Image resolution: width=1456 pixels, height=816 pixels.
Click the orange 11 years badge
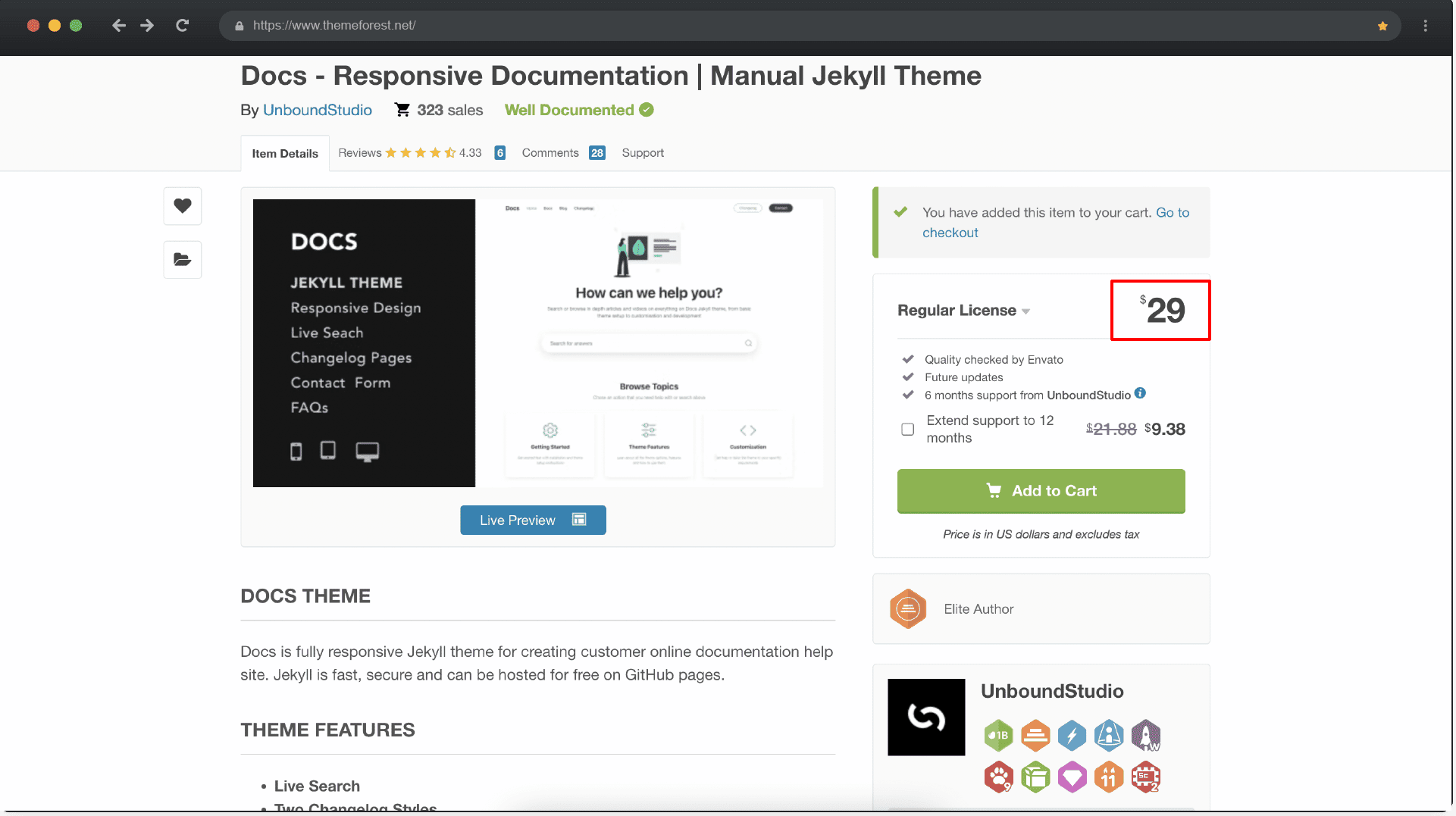click(1109, 777)
